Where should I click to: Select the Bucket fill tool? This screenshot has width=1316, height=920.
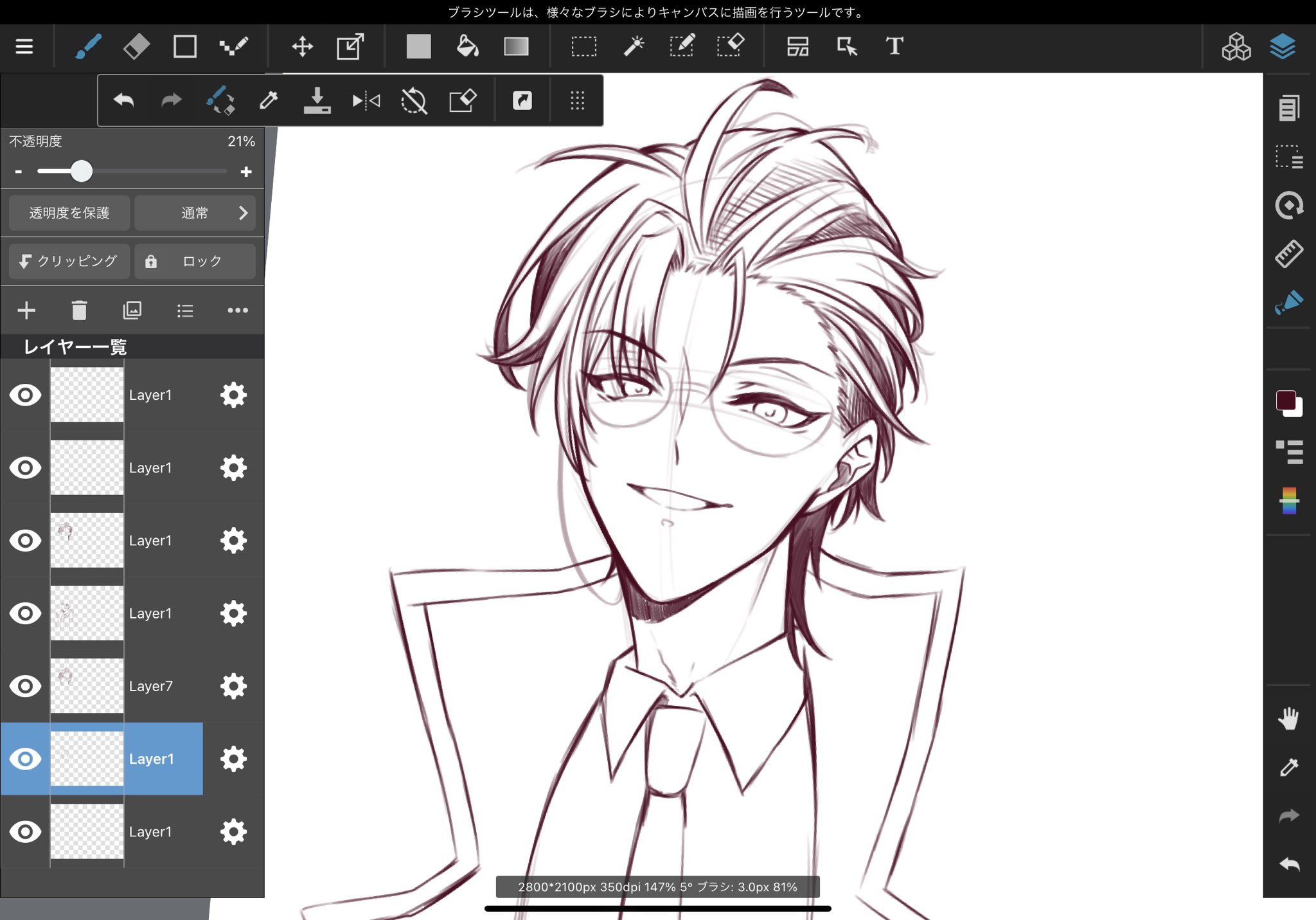pyautogui.click(x=467, y=46)
